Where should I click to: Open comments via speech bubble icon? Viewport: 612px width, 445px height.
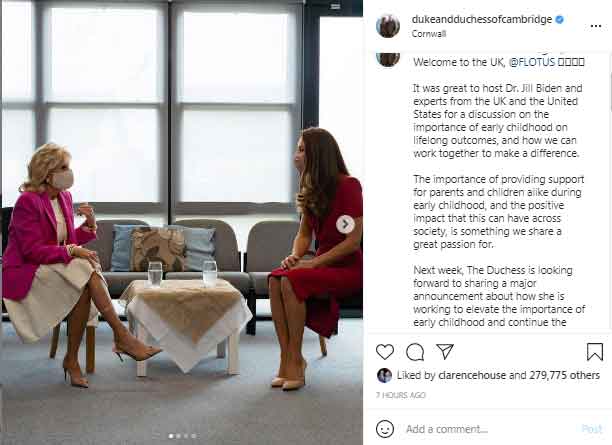coord(415,352)
